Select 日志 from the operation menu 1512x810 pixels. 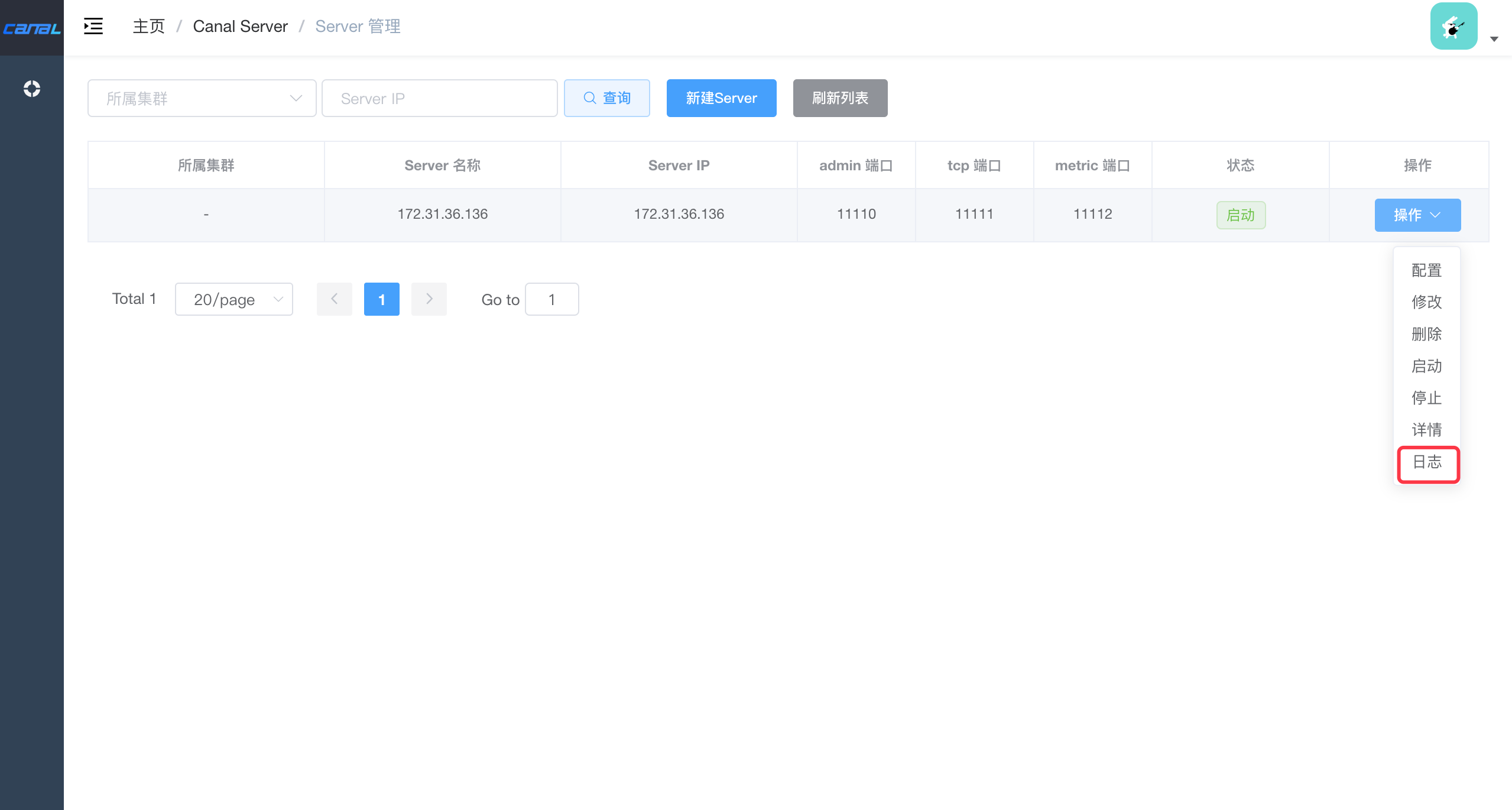click(x=1426, y=462)
